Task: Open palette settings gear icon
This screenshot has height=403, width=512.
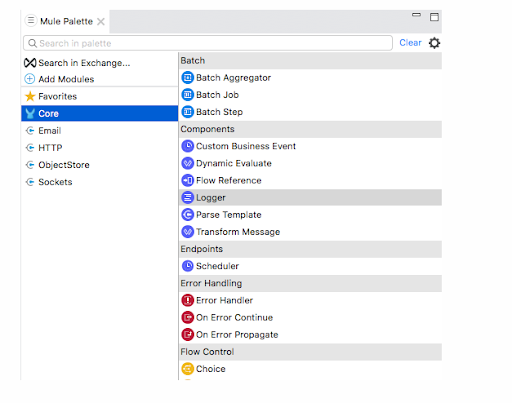Action: [x=434, y=43]
